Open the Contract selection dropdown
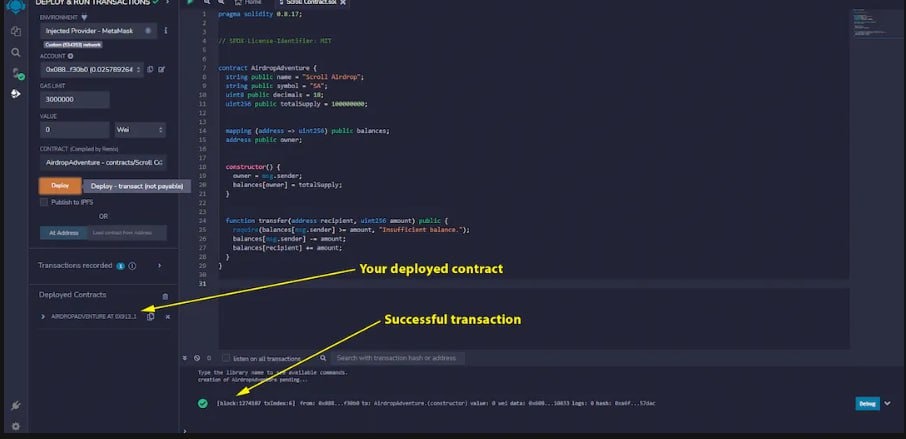Screen dimensions: 906x439 (x=103, y=163)
